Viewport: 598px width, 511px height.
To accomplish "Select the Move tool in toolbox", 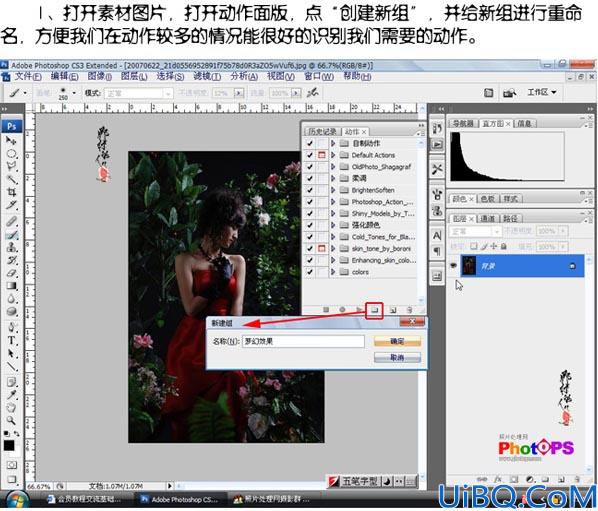I will 11,141.
